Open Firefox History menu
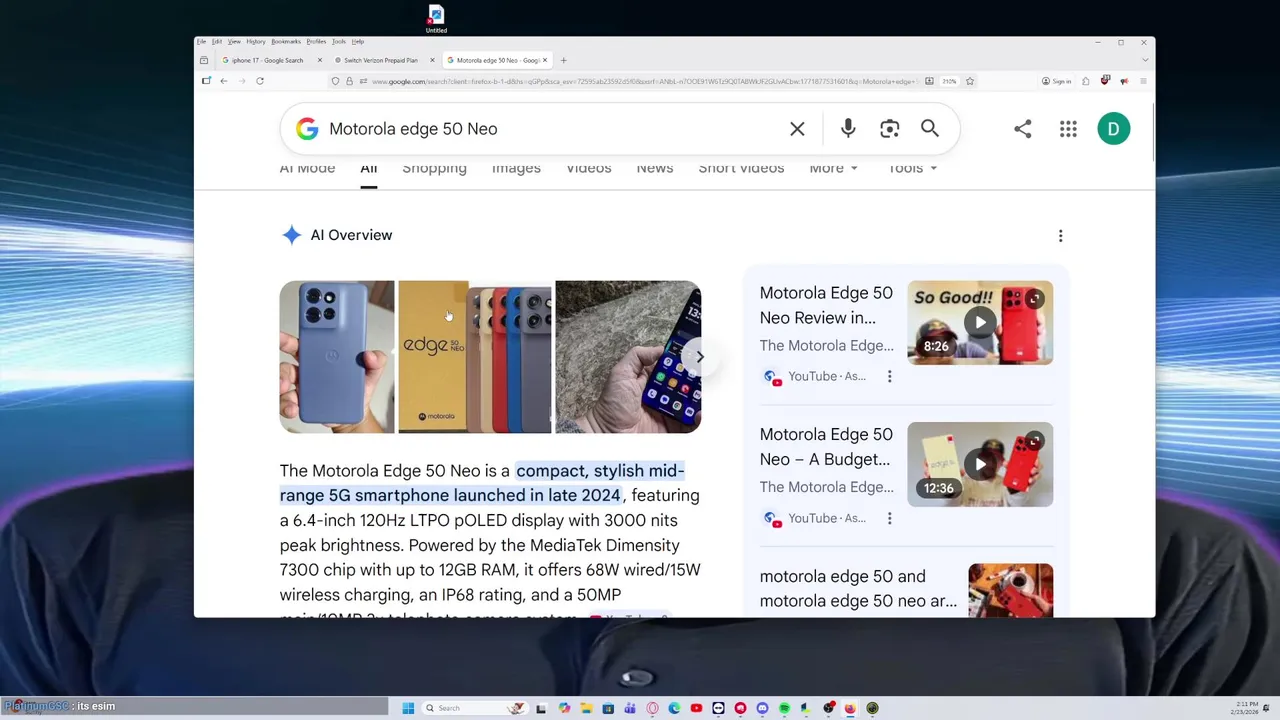This screenshot has width=1280, height=720. (255, 42)
